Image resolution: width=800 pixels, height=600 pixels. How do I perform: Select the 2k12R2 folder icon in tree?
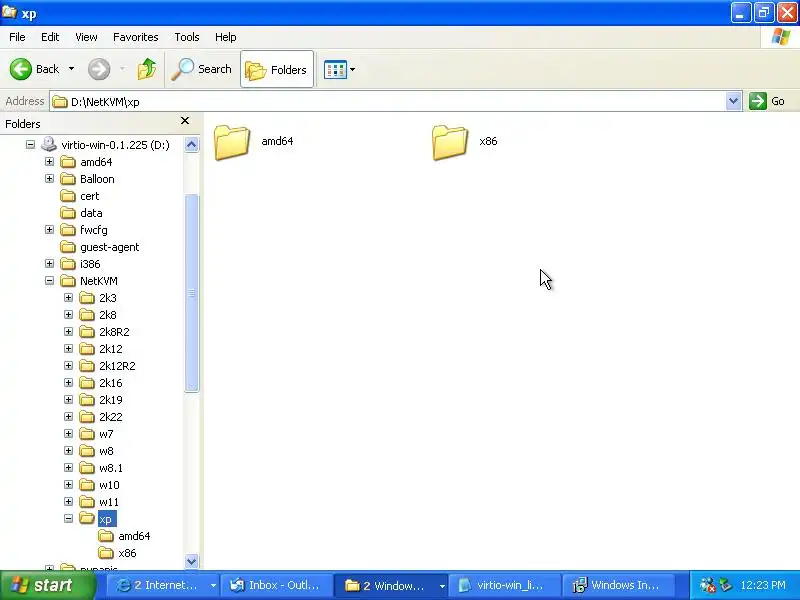[87, 366]
